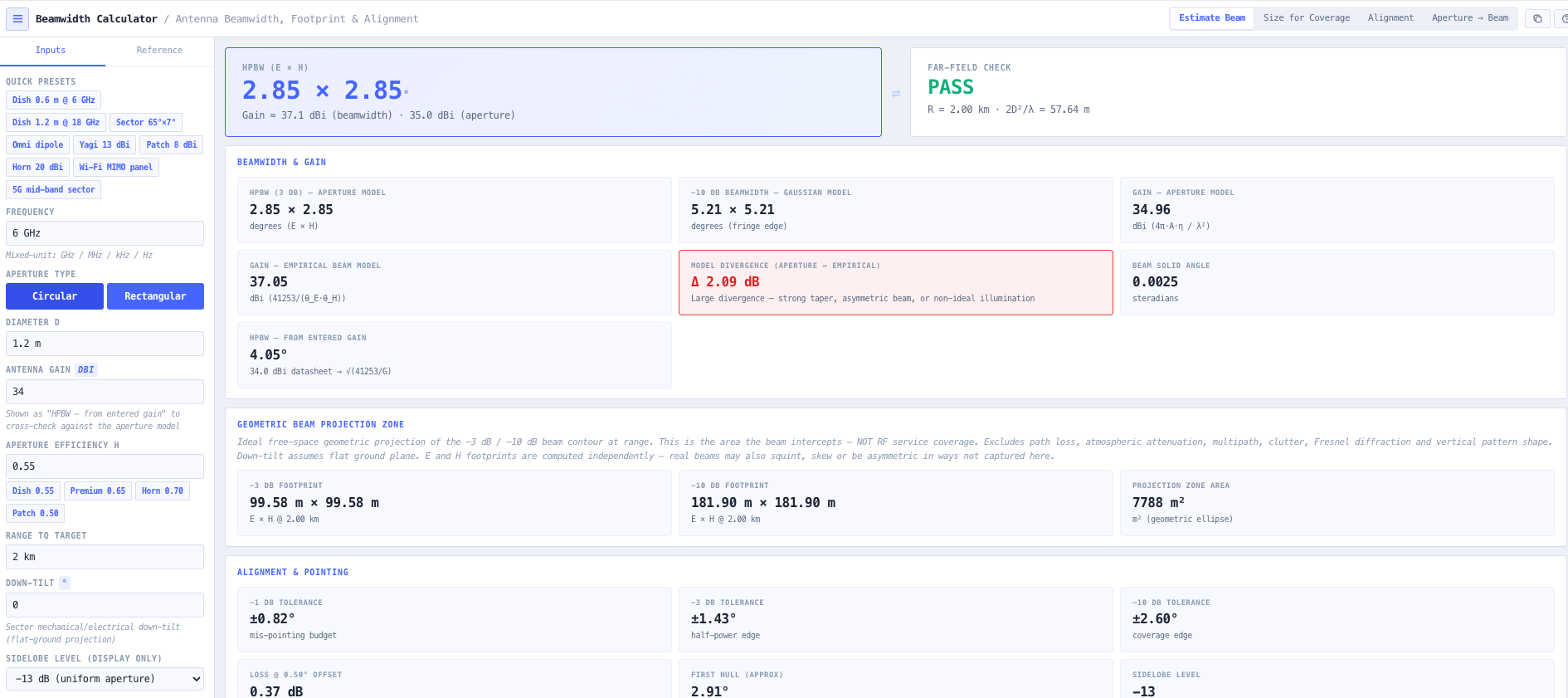Click the copy results icon in header
1568x698 pixels.
1537,18
